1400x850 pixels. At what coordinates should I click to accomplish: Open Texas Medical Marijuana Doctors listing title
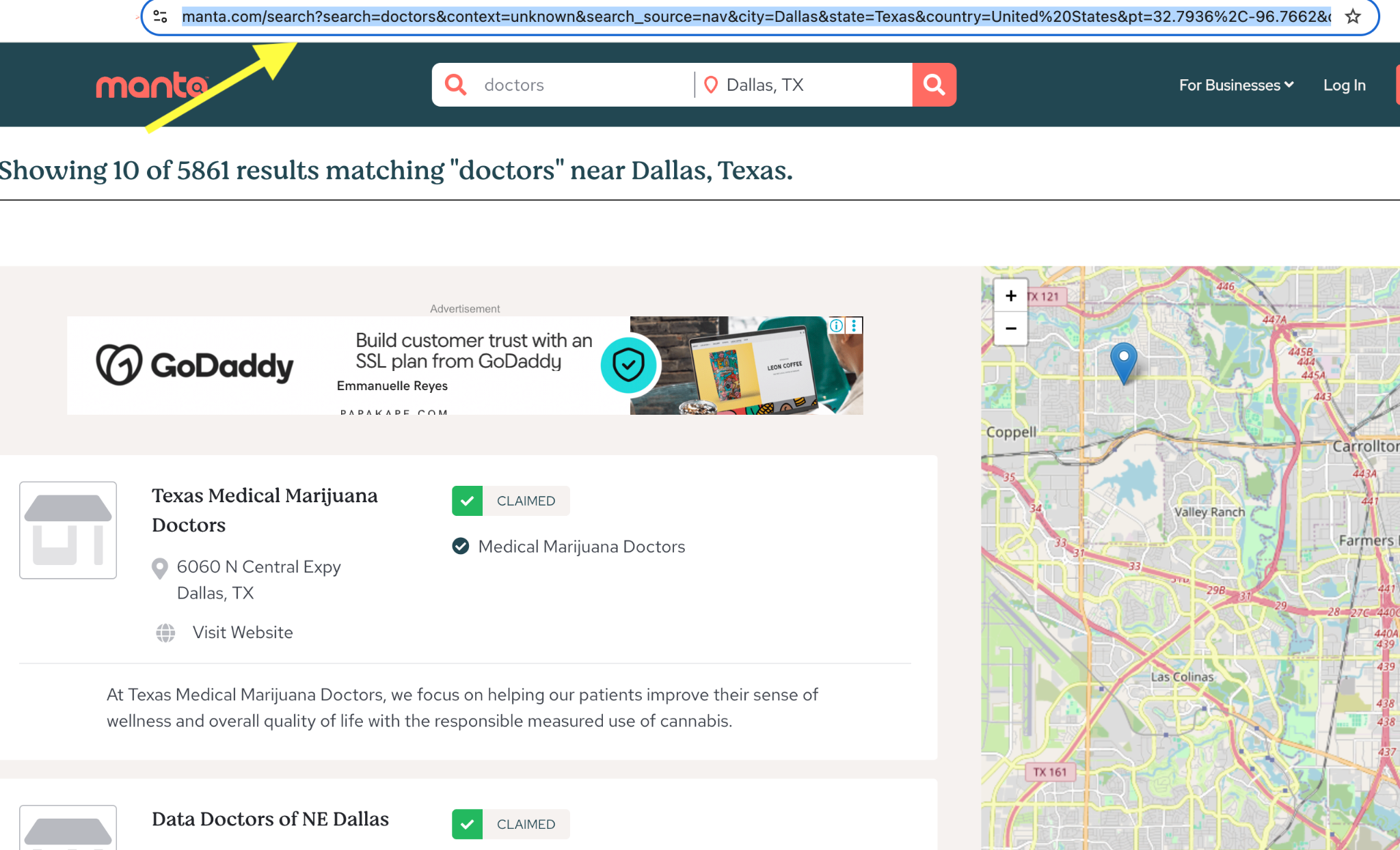265,510
